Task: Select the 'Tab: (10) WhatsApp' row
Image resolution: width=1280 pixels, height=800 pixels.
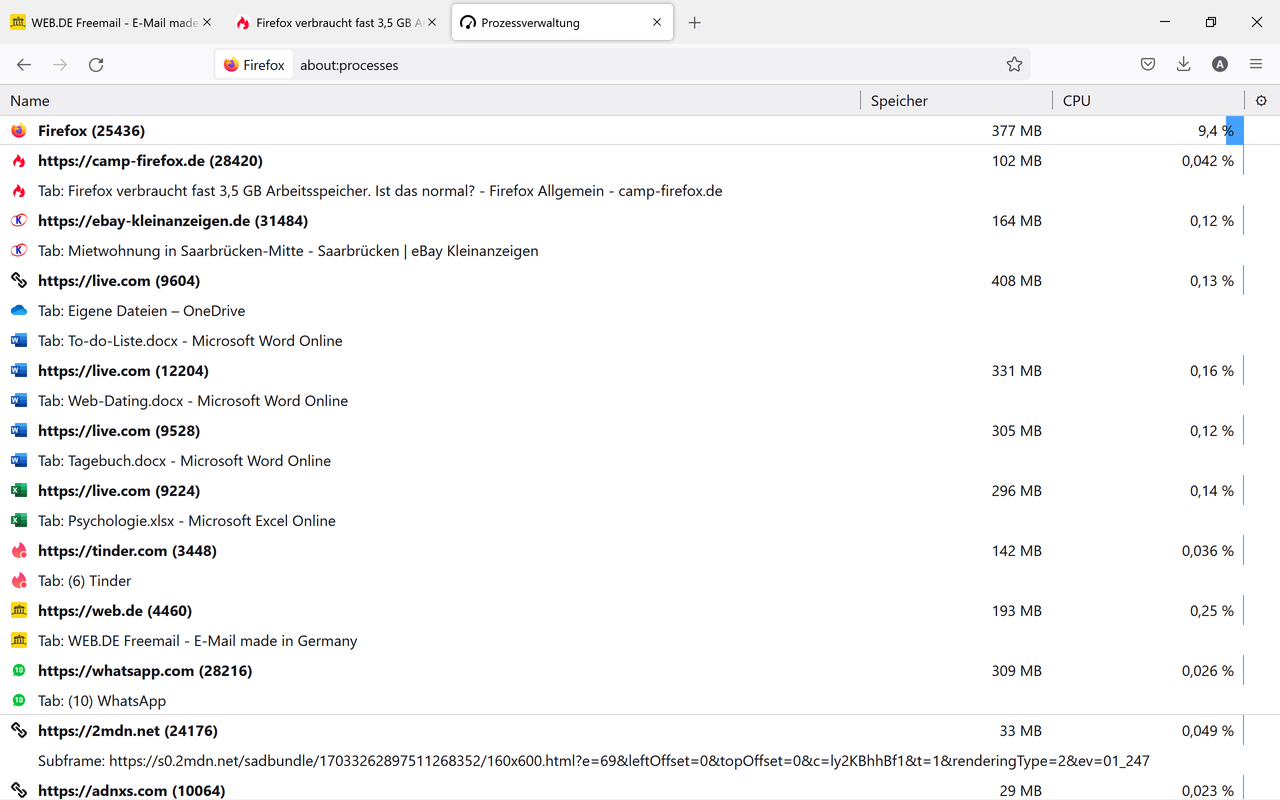Action: 640,701
